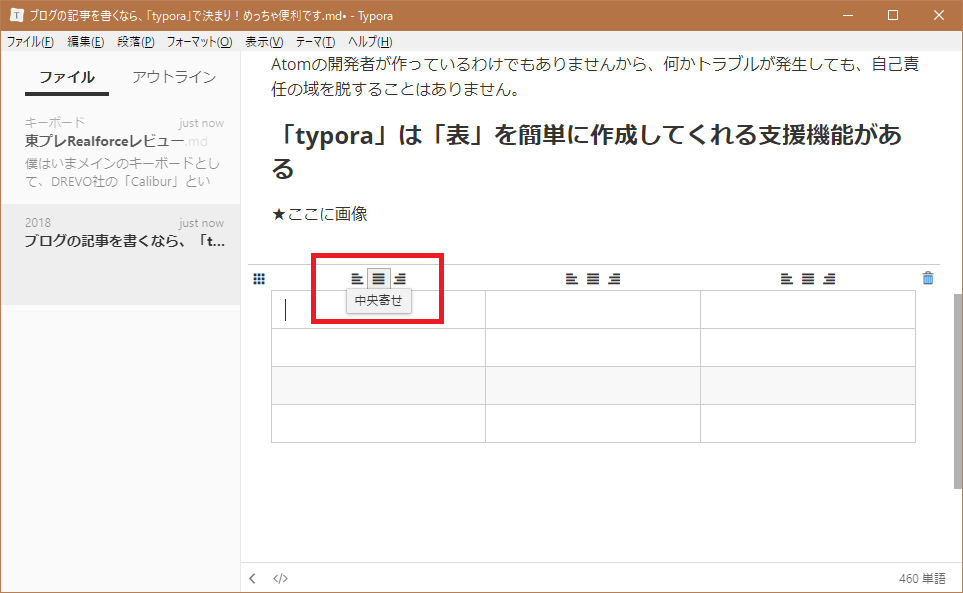Open the ヘルプ(H) menu
Viewport: 963px width, 593px height.
pyautogui.click(x=370, y=42)
